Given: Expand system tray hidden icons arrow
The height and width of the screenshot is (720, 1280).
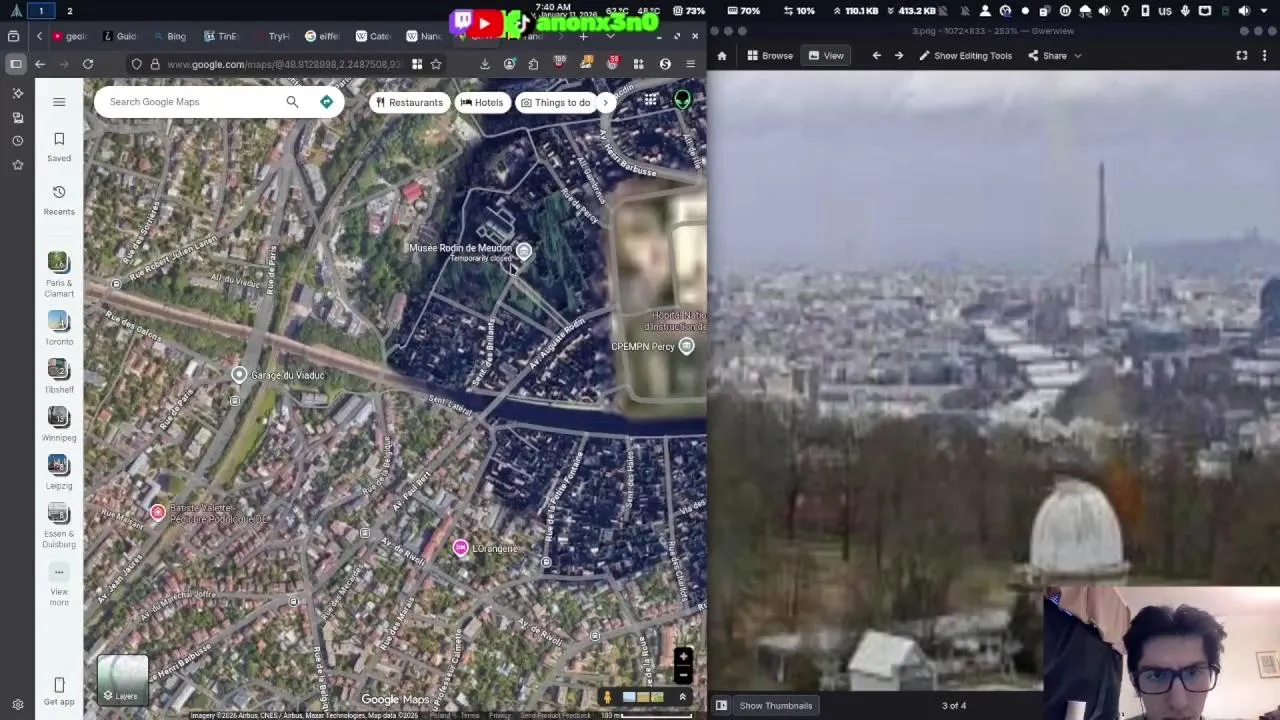Looking at the screenshot, I should tap(1264, 11).
